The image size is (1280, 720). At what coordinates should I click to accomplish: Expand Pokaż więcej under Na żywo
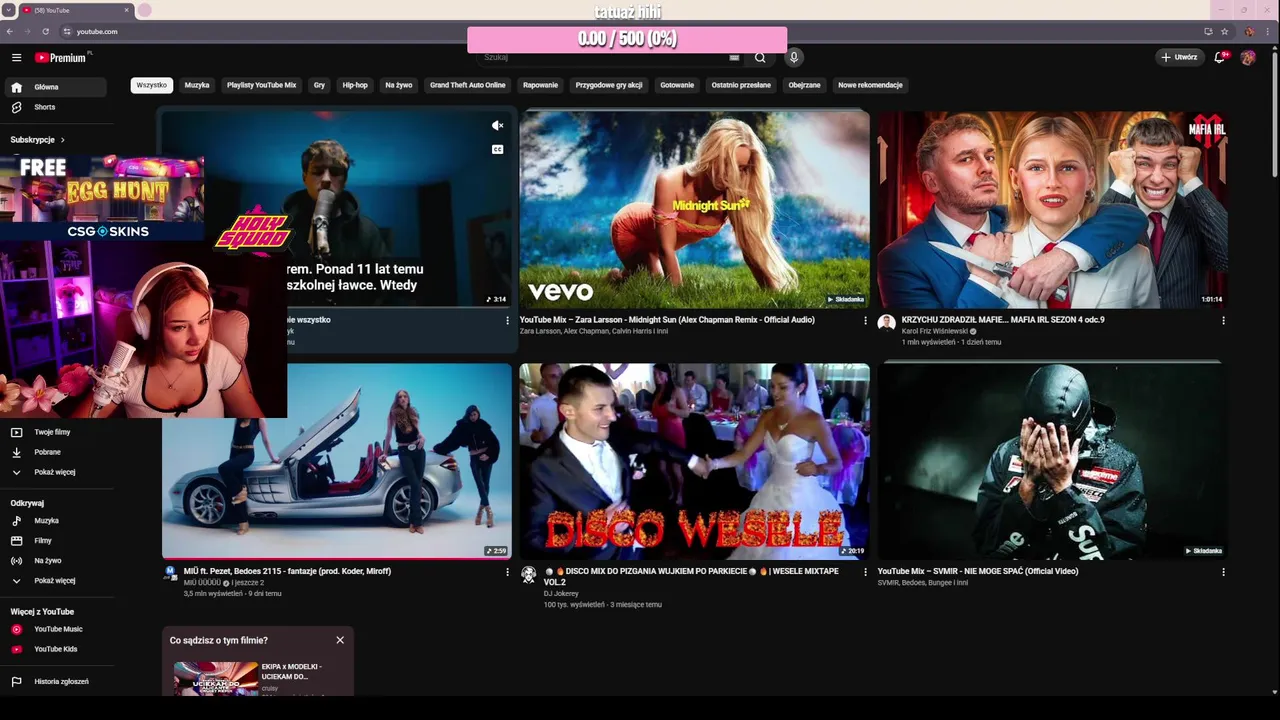55,581
